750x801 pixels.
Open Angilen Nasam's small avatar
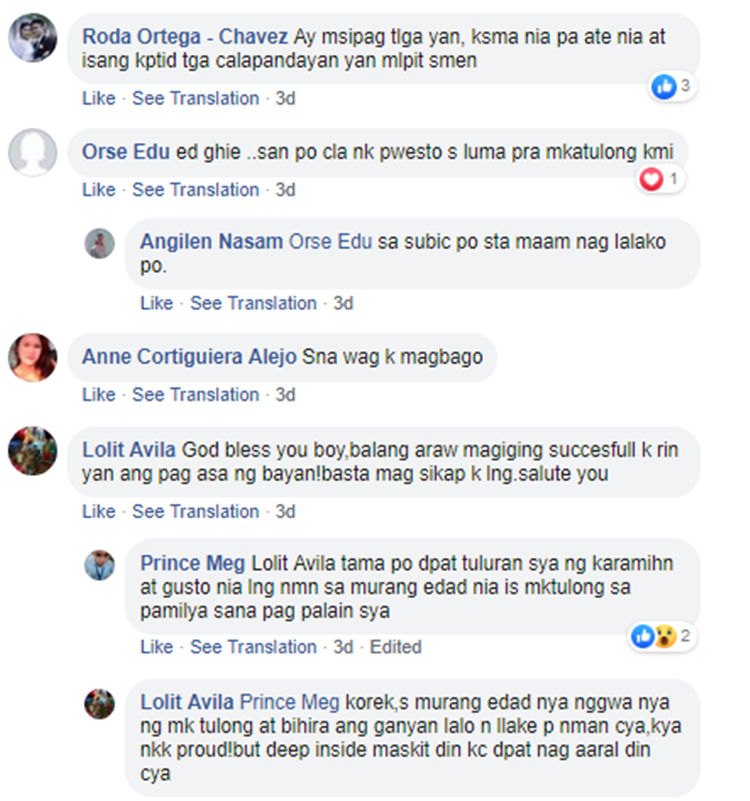[x=100, y=243]
